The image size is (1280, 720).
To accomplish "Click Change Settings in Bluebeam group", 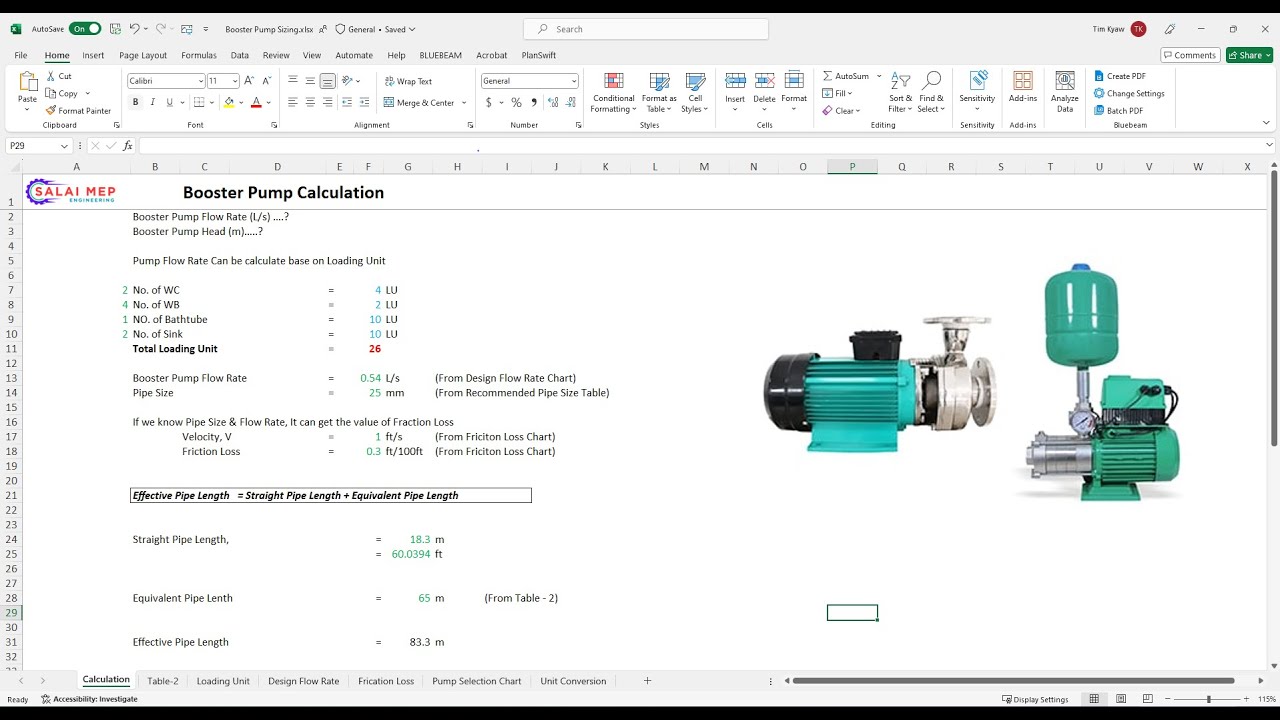I will click(x=1129, y=93).
